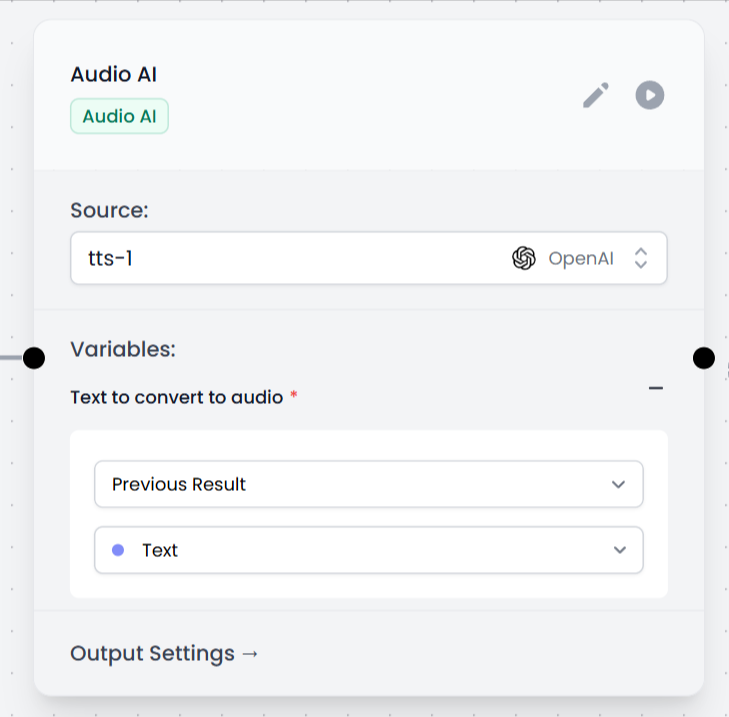
Task: Click the OpenAI provider label
Action: [581, 258]
